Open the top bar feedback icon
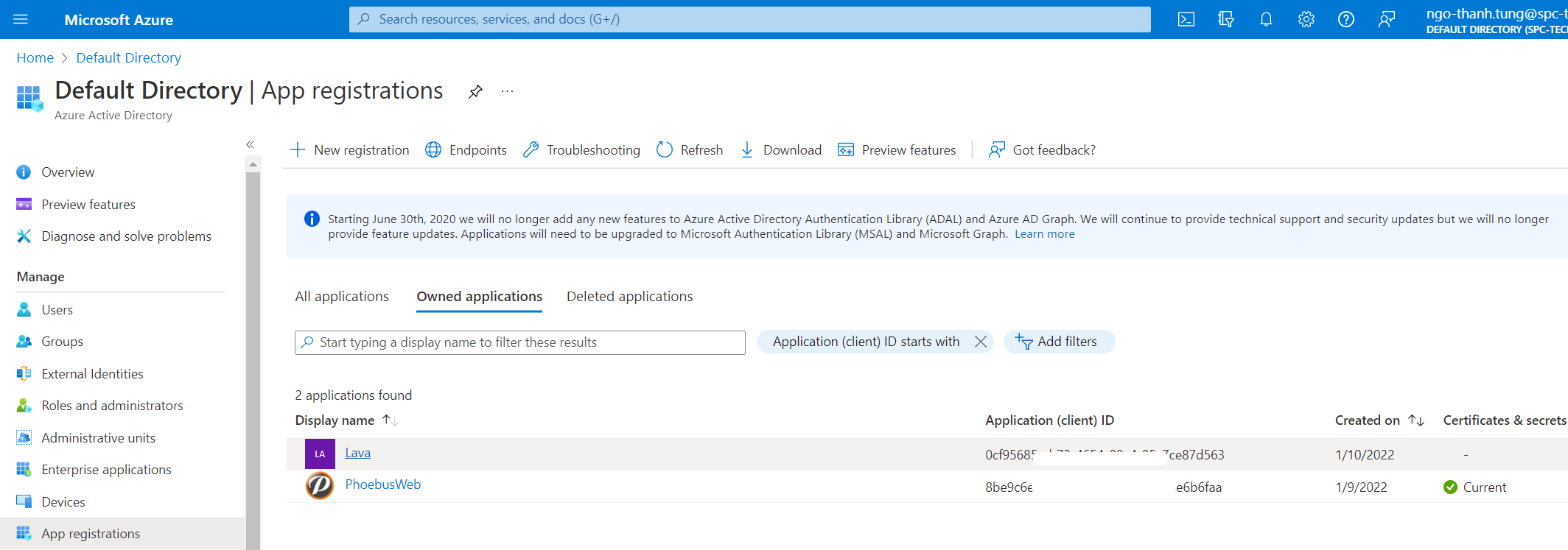This screenshot has width=1568, height=550. coord(1386,19)
